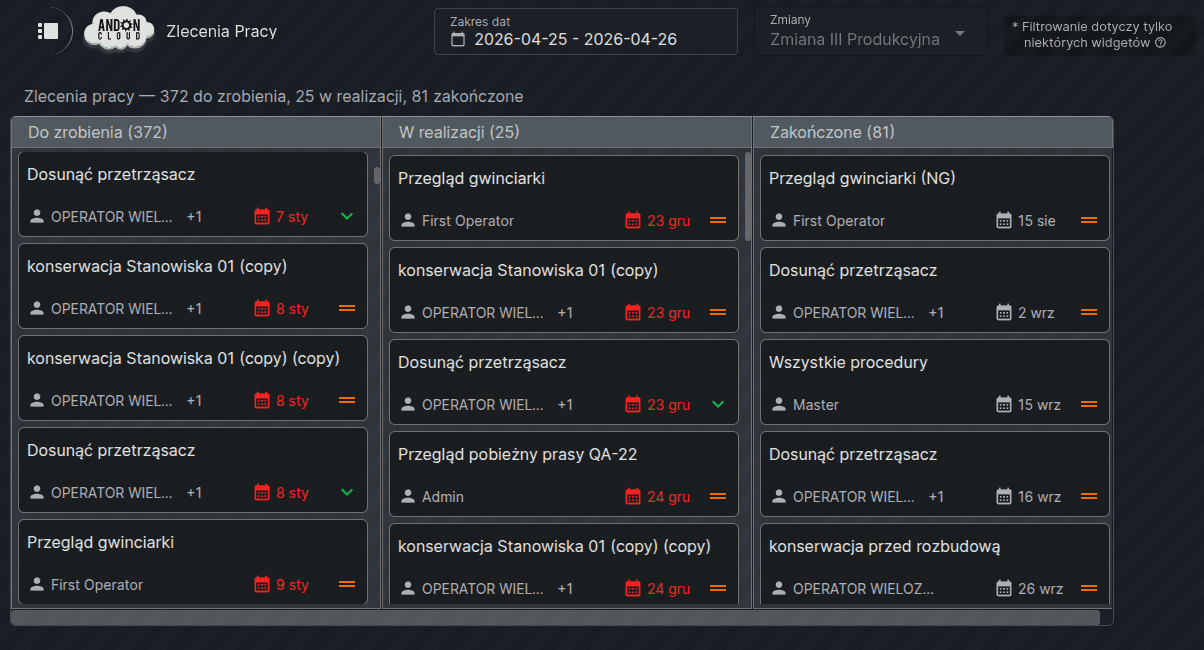The width and height of the screenshot is (1204, 650).
Task: Click green low-priority chevron on first Dosunąć przetrząsacz card
Action: pyautogui.click(x=347, y=216)
